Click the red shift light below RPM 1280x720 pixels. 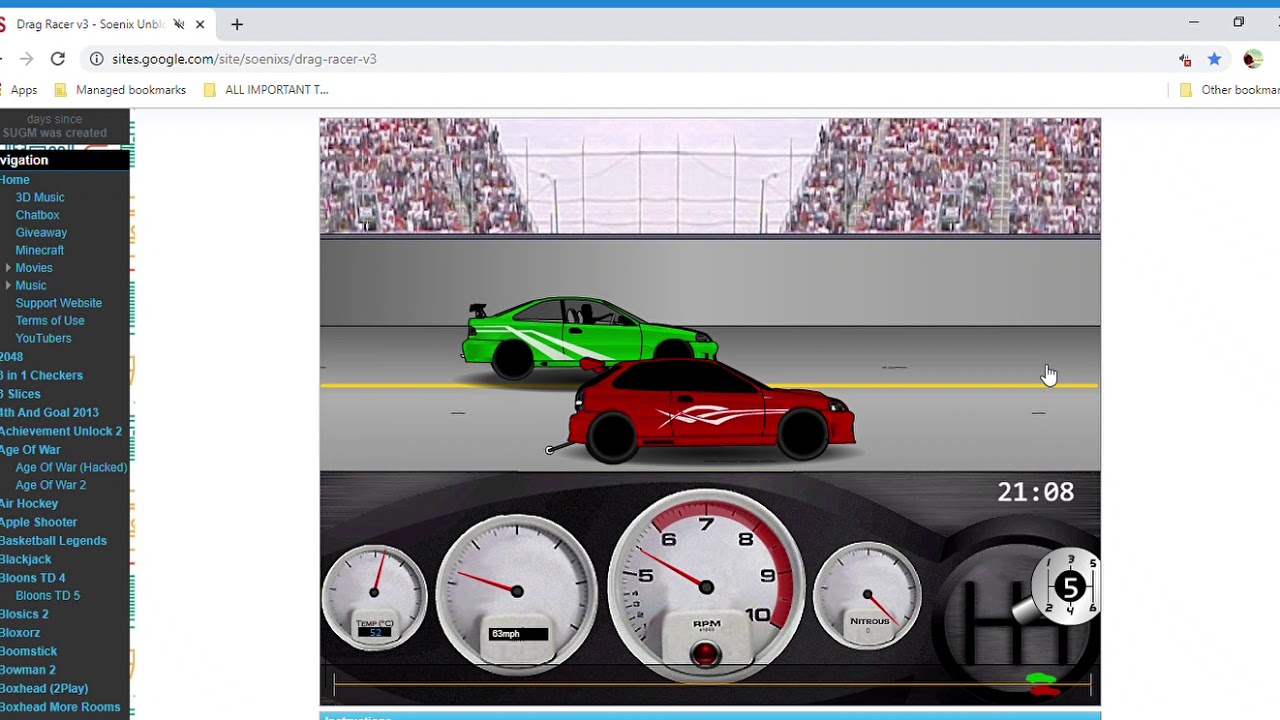(706, 655)
